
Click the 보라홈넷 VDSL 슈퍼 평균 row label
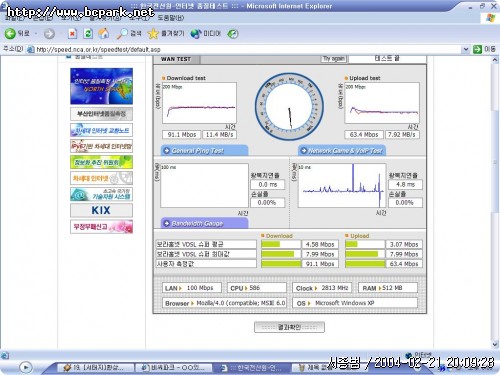point(206,244)
